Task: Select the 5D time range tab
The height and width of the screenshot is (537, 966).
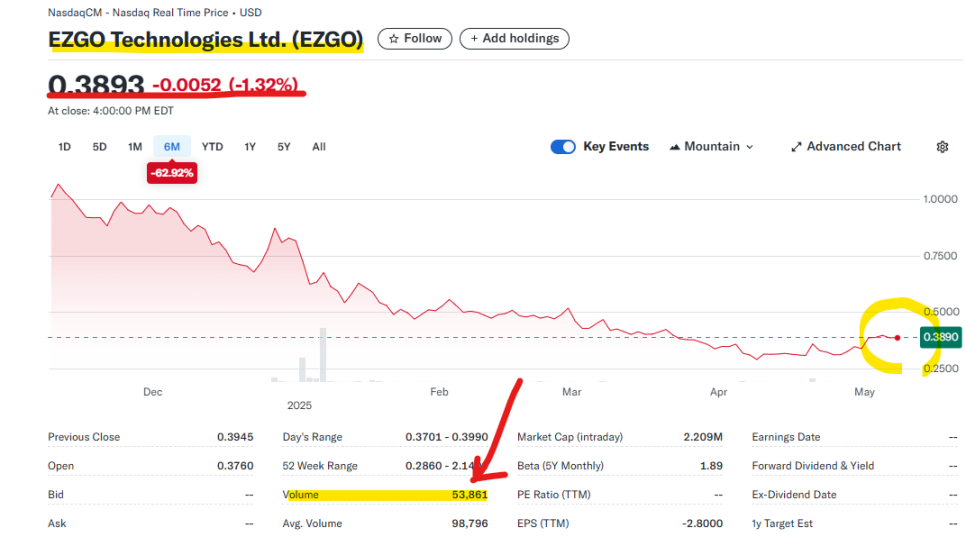Action: coord(99,147)
